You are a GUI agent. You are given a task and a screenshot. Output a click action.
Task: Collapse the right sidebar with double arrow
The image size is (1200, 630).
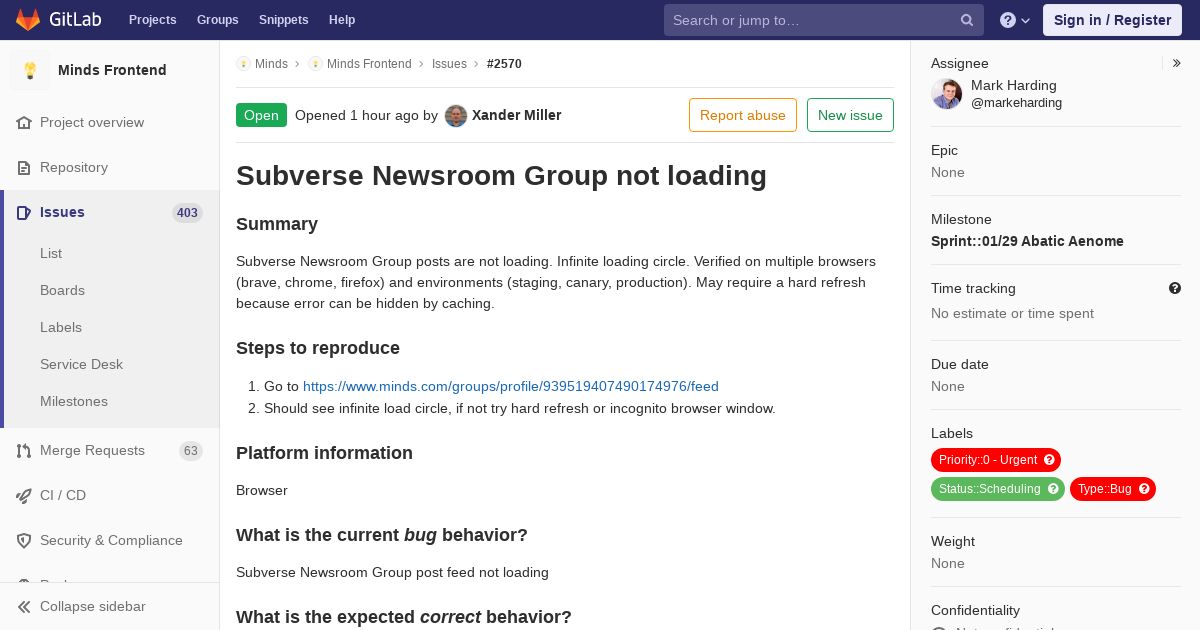click(x=1177, y=63)
